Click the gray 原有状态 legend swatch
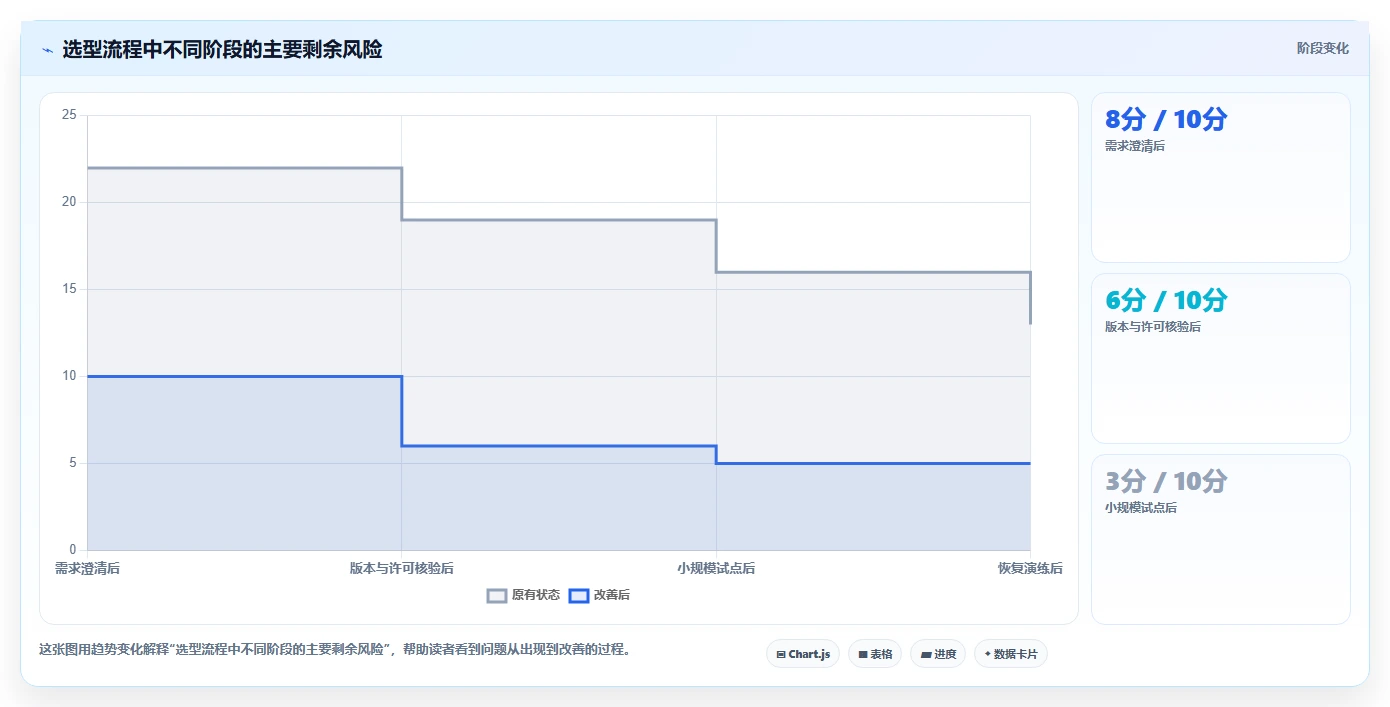 pos(497,595)
